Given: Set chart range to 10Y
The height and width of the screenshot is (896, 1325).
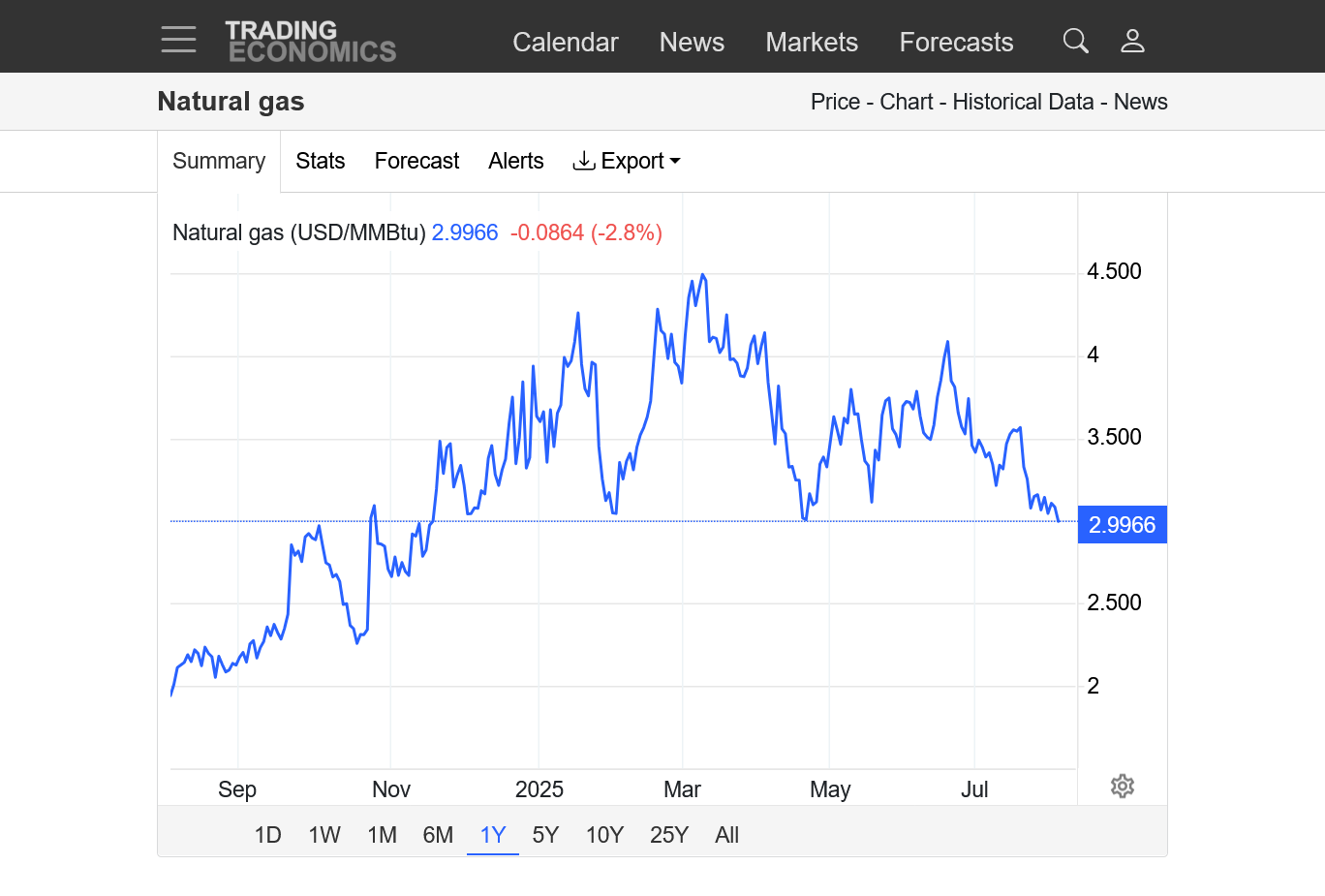Looking at the screenshot, I should point(604,835).
